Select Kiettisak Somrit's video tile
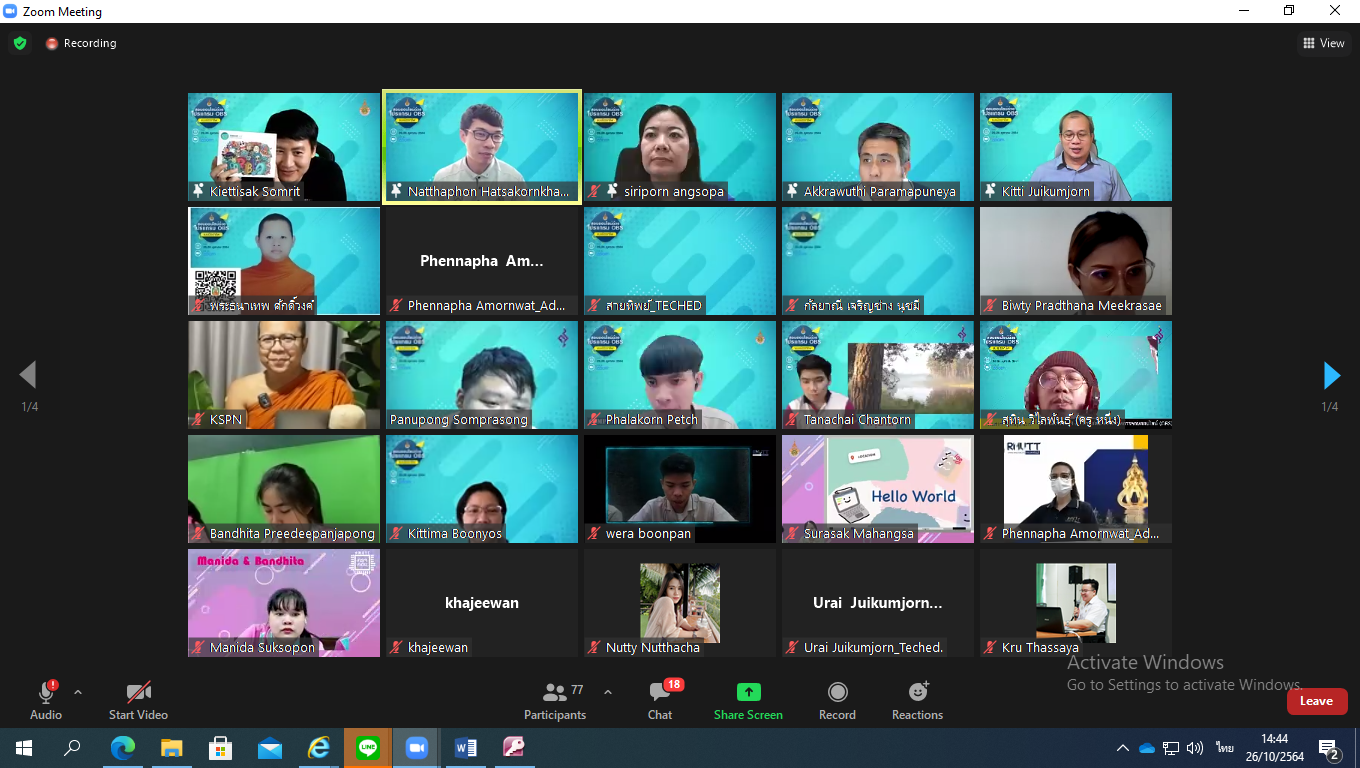 point(284,147)
